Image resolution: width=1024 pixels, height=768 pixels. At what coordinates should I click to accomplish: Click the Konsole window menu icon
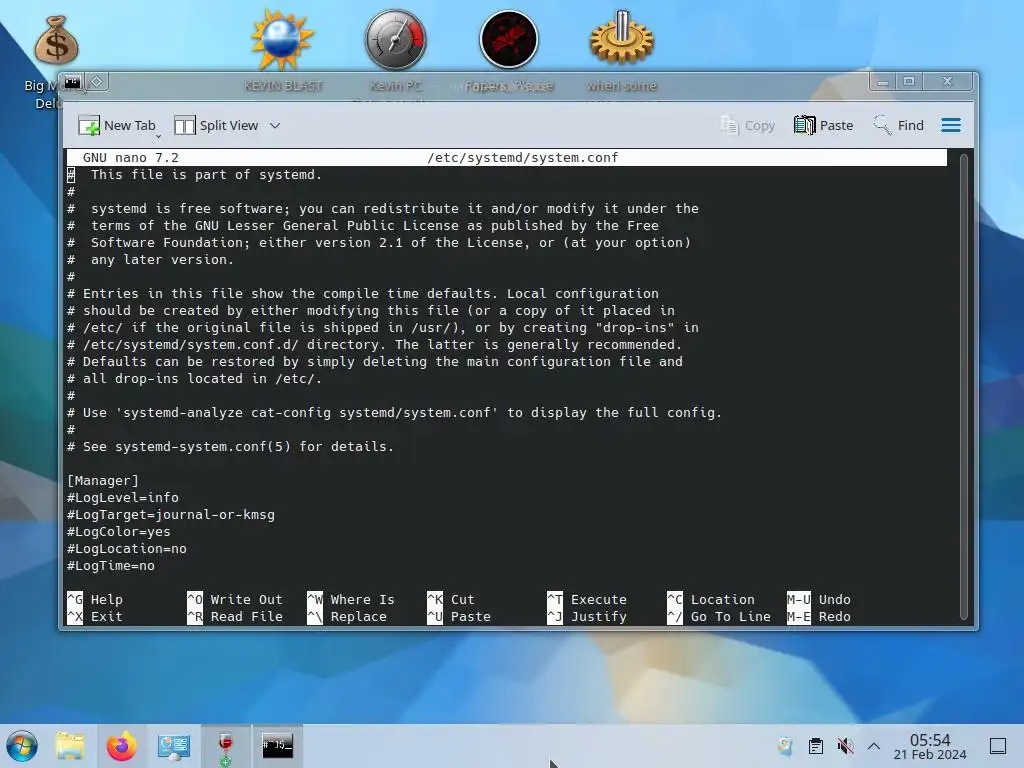72,82
